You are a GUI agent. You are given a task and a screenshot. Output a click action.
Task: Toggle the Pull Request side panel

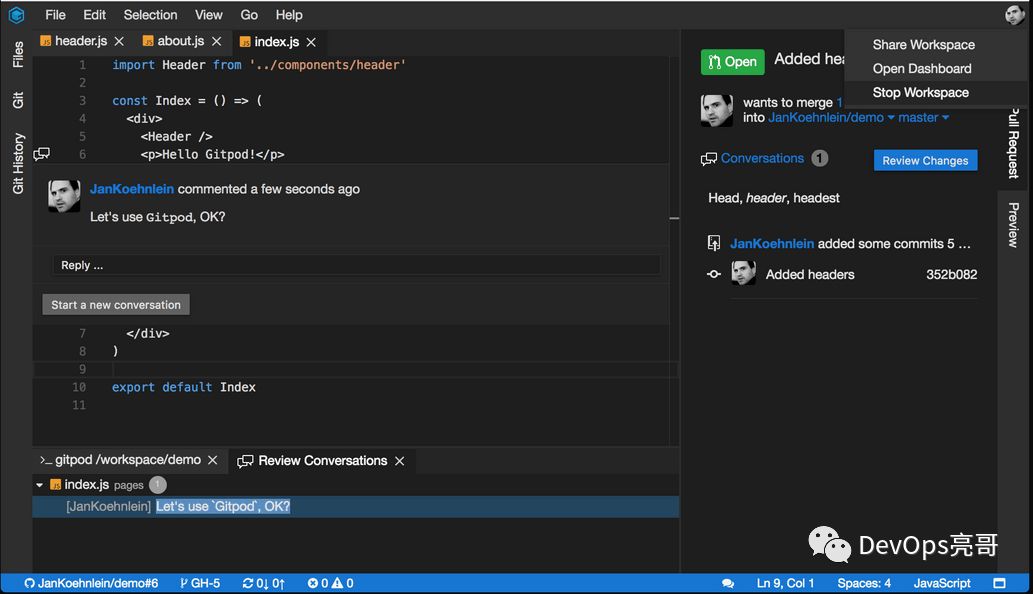1014,144
